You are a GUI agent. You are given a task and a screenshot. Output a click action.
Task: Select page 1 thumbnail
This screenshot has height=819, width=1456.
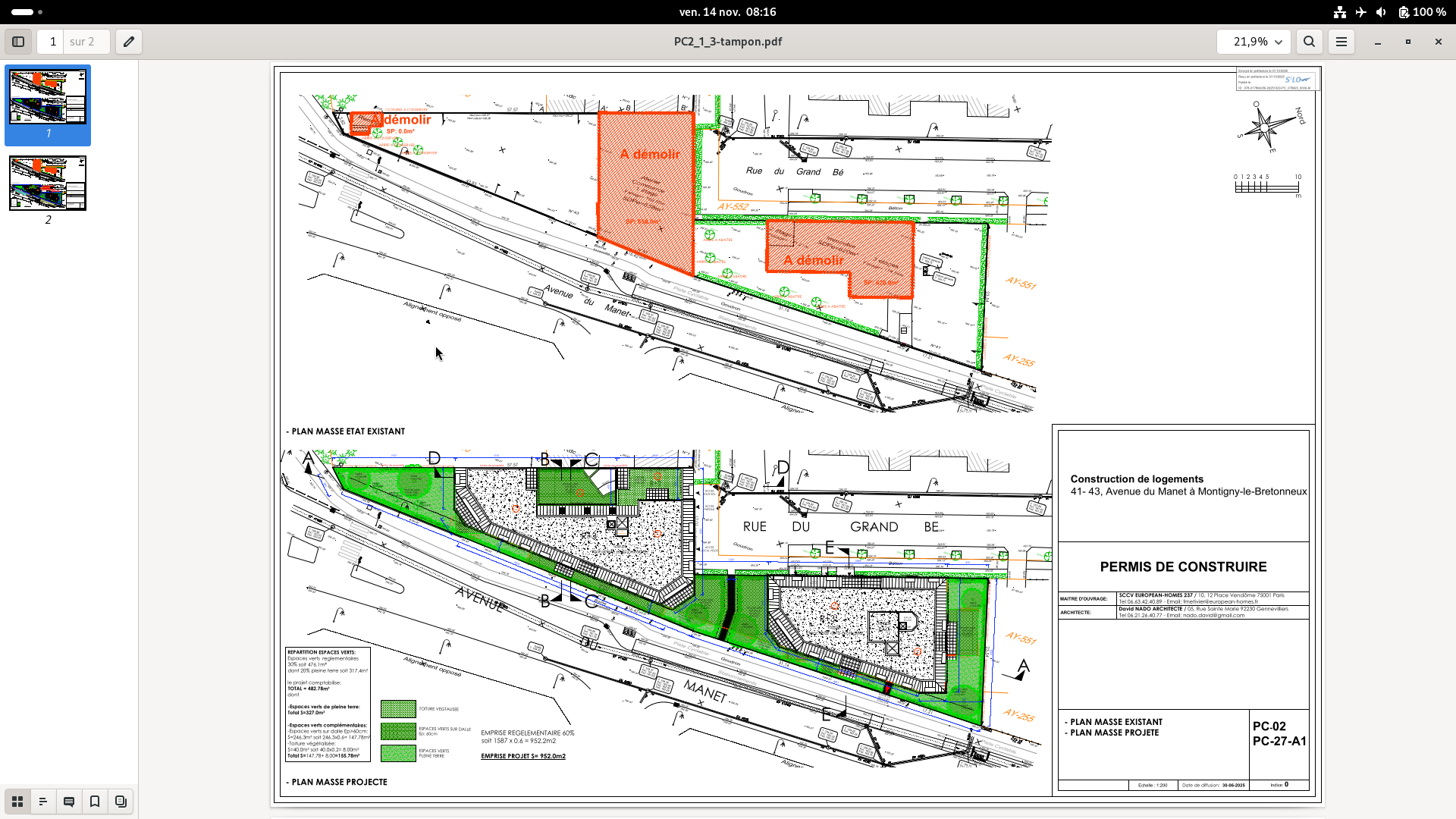(x=48, y=97)
